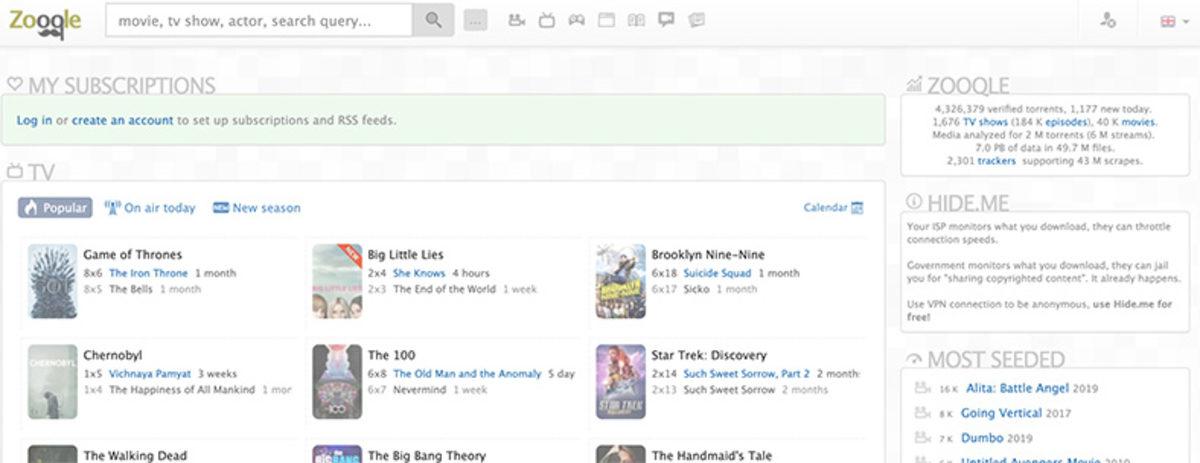
Task: Open The Old Man and the Anomaly episode
Action: (x=468, y=373)
